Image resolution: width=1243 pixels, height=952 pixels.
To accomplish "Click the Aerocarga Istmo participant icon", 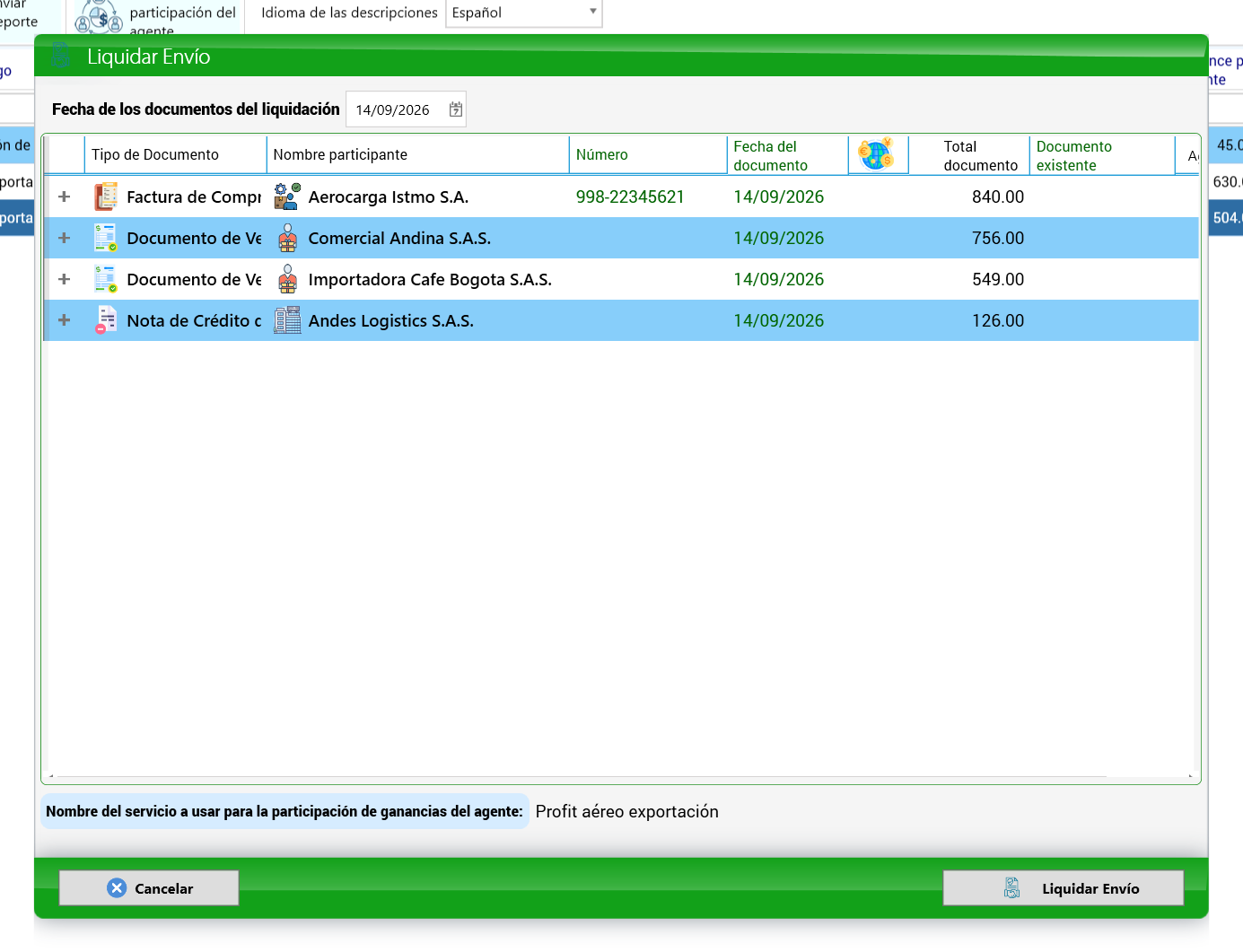I will pyautogui.click(x=287, y=197).
